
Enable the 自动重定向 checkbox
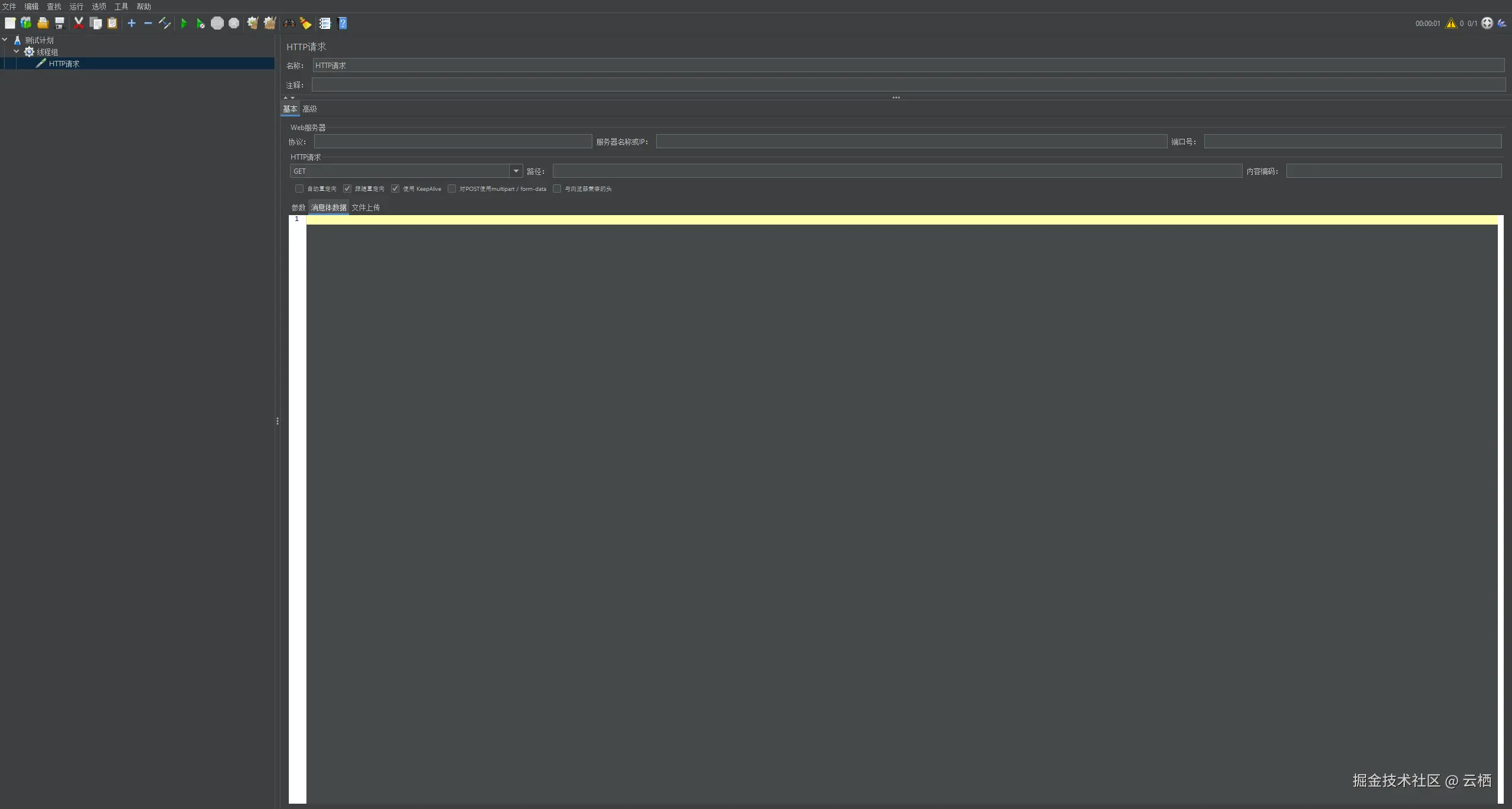coord(299,189)
